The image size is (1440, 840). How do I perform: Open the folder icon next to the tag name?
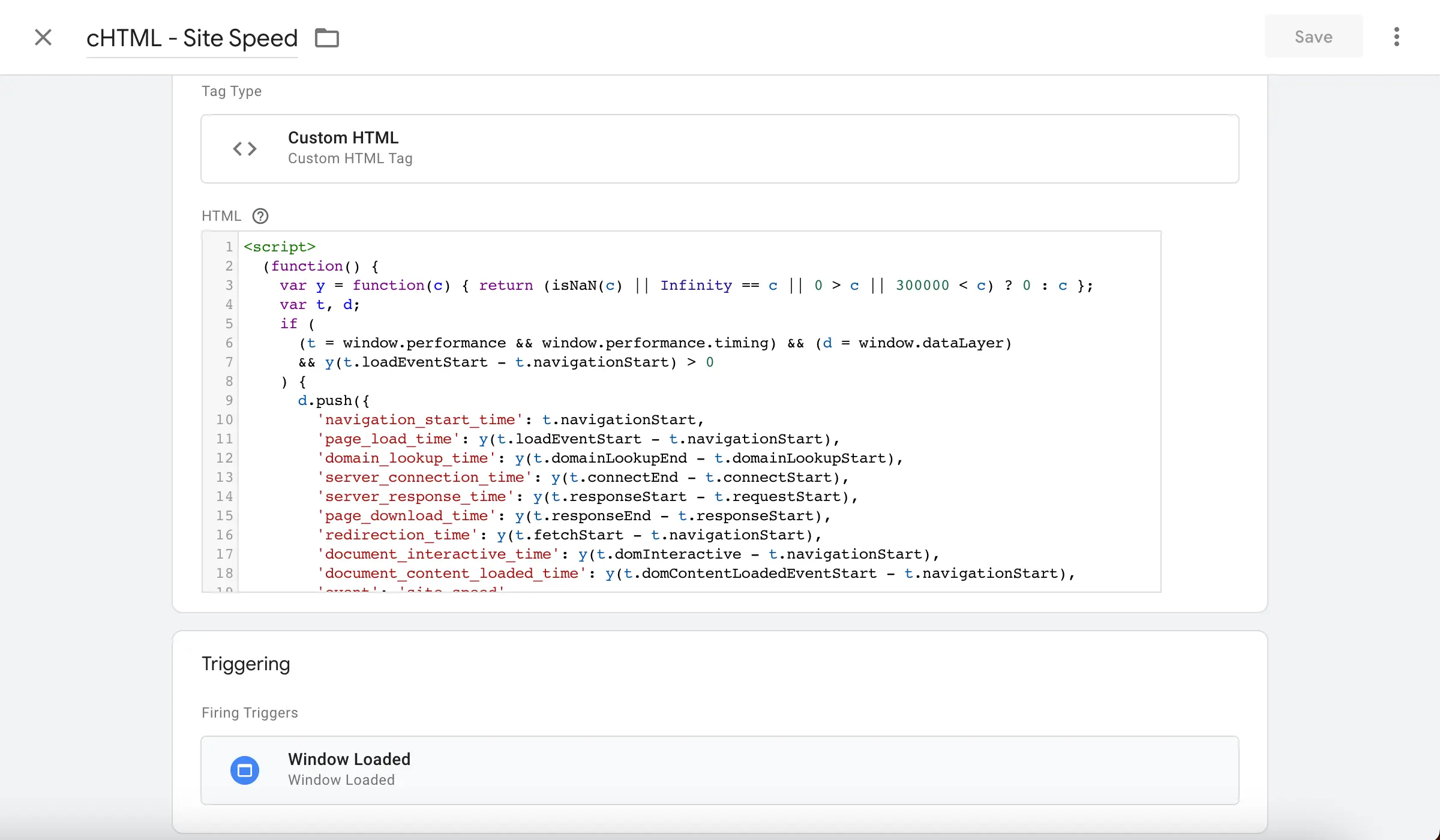(327, 38)
